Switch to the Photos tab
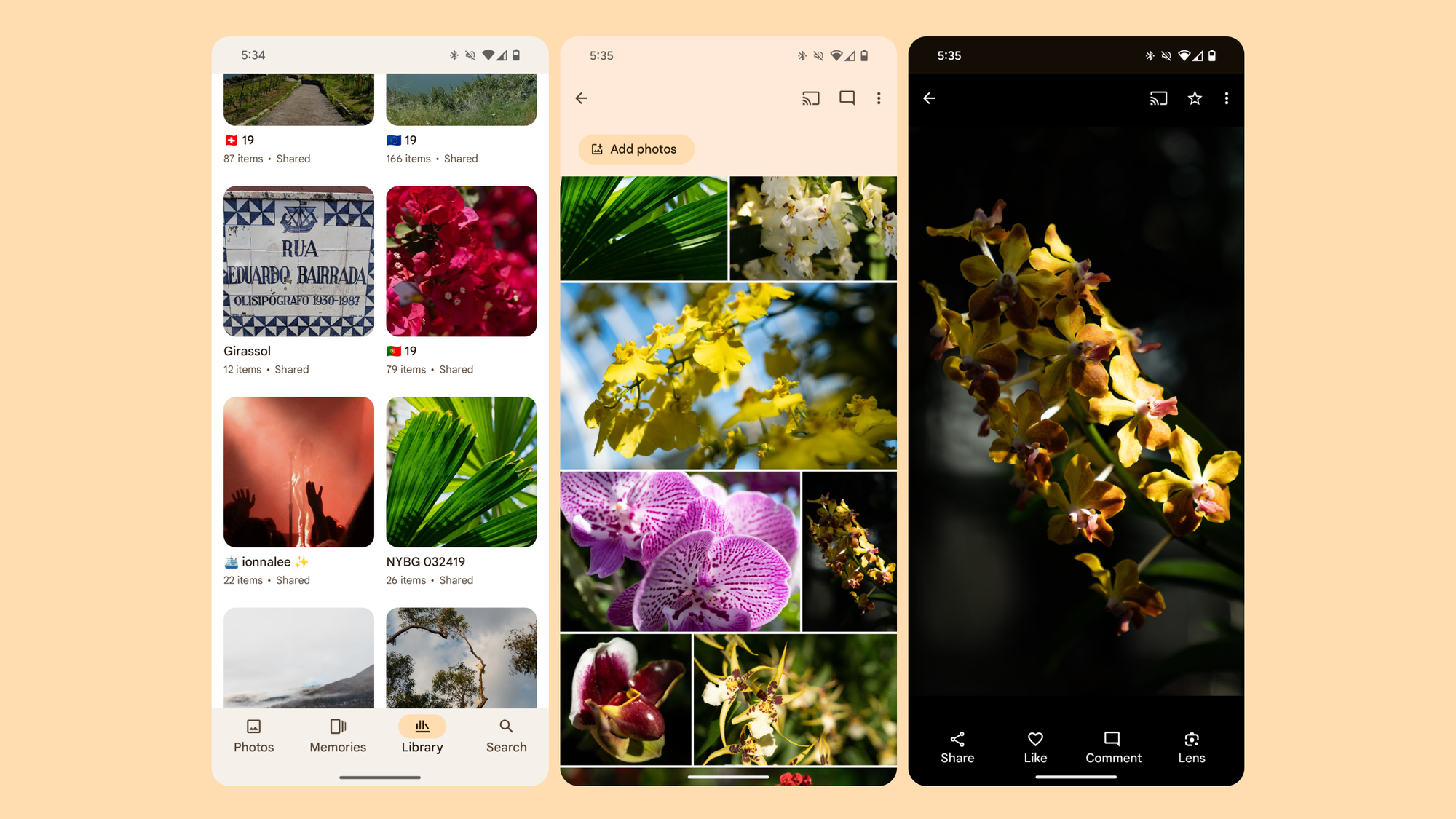This screenshot has width=1456, height=819. pos(253,735)
